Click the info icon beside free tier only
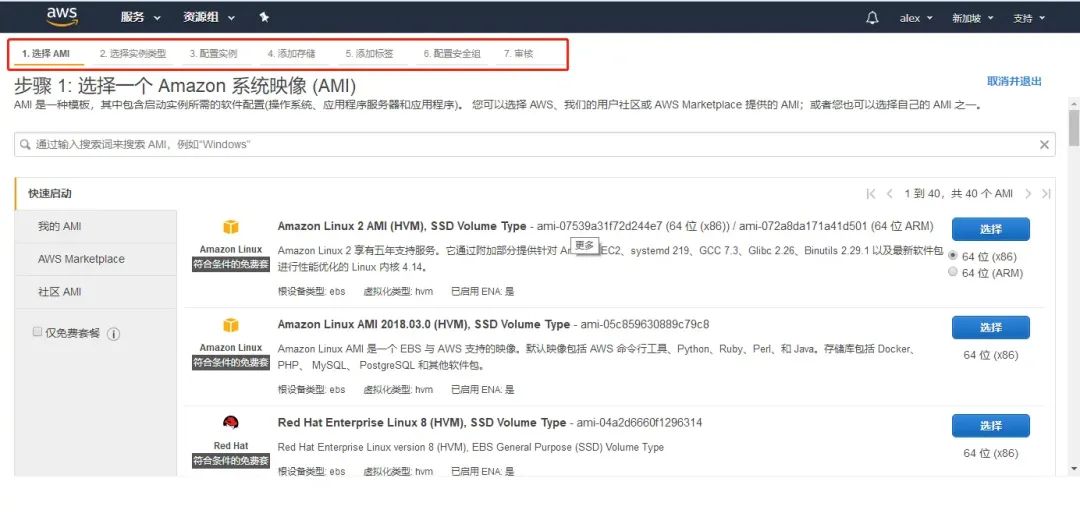The width and height of the screenshot is (1080, 524). 114,334
